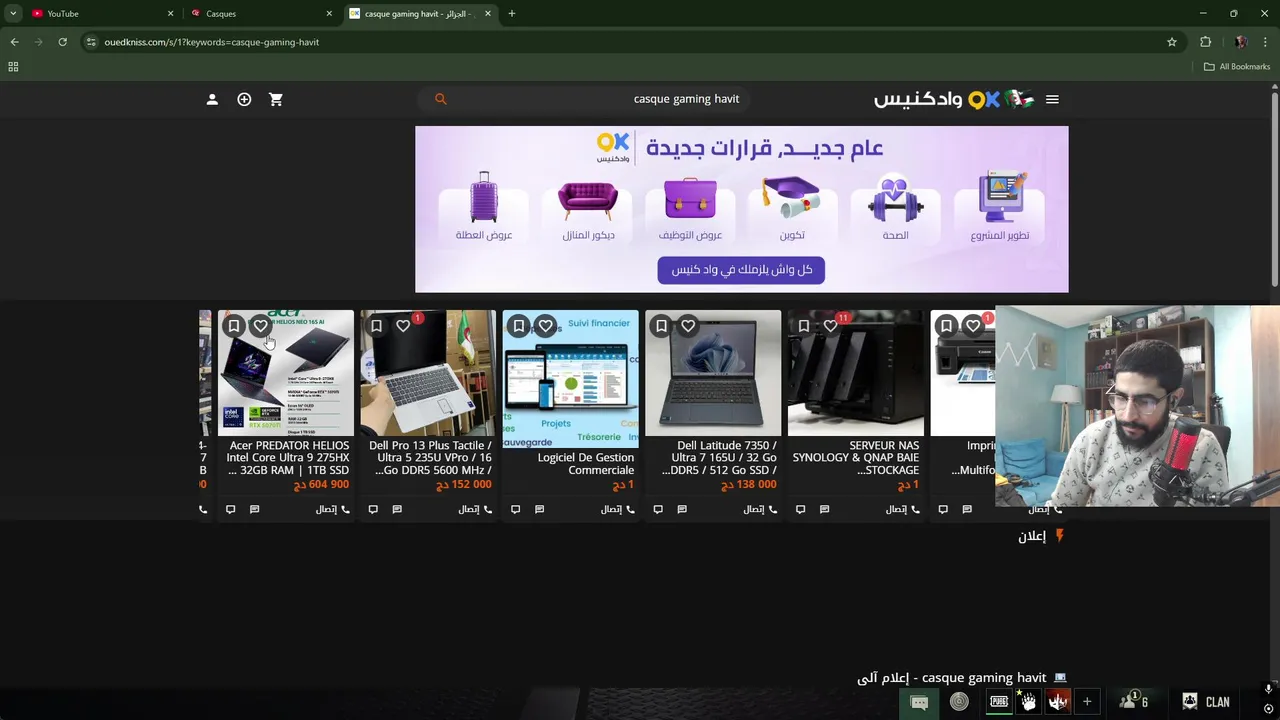Viewport: 1280px width, 720px height.
Task: Switch to the Casques tab
Action: pyautogui.click(x=260, y=14)
